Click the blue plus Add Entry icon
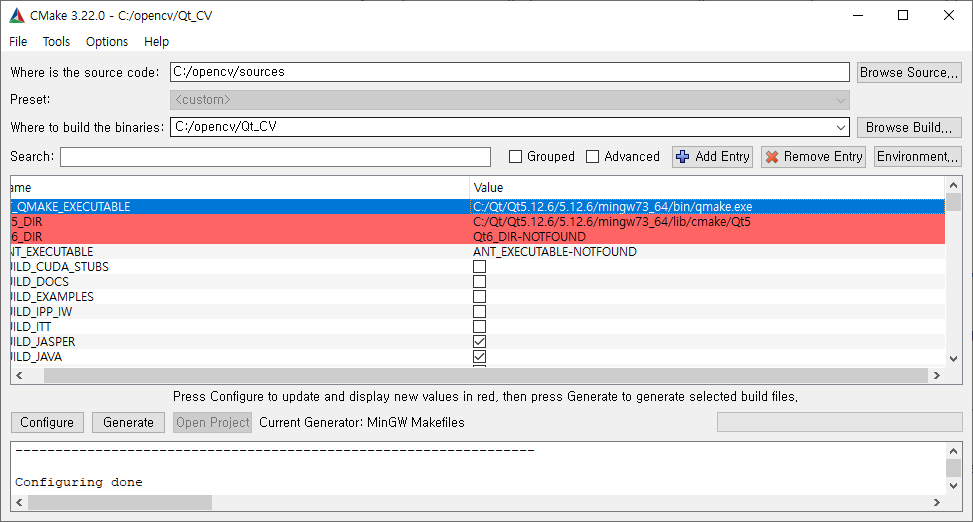 [683, 157]
